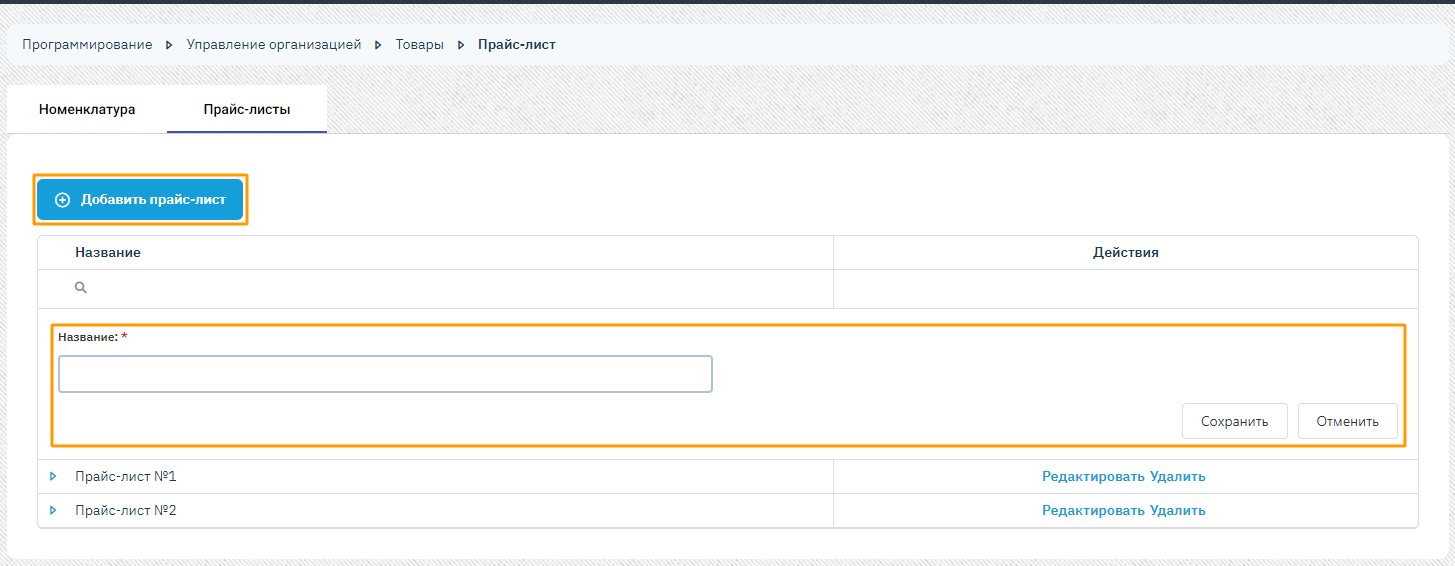Viewport: 1455px width, 566px height.
Task: Delete Прайс-лист №2 with the Удалить link
Action: click(x=1178, y=511)
